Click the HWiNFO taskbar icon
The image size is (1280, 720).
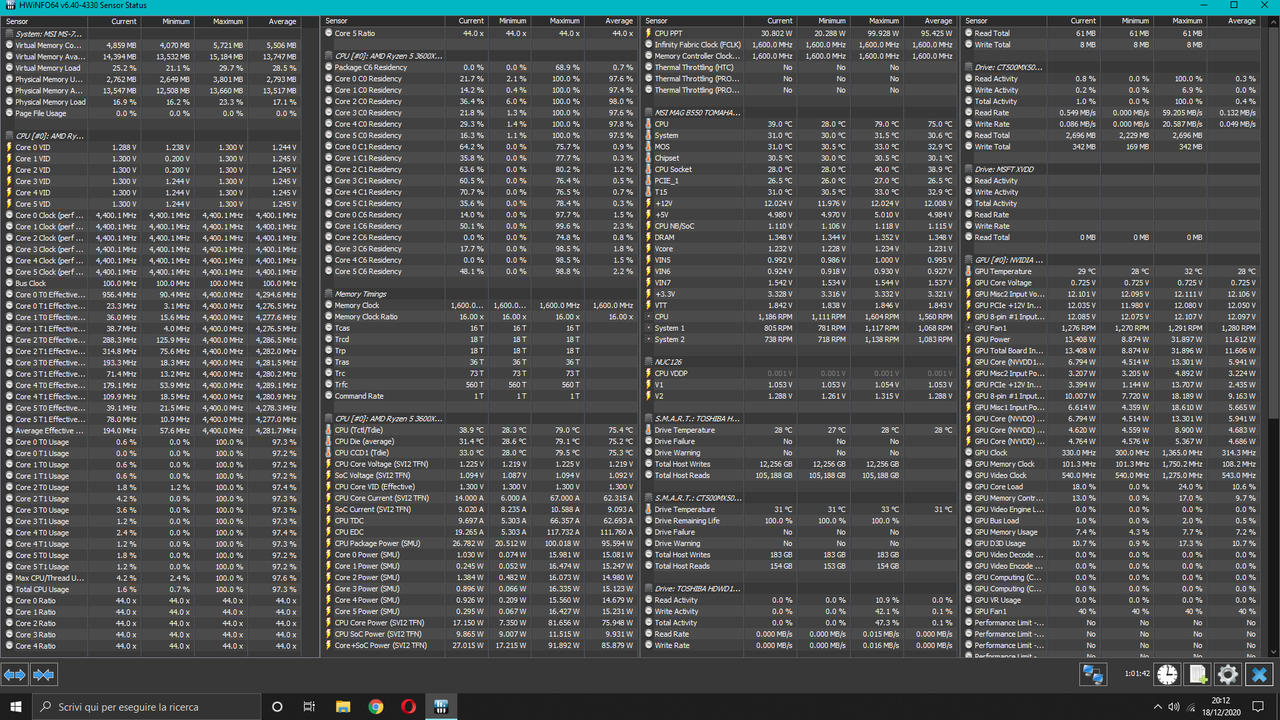[441, 706]
